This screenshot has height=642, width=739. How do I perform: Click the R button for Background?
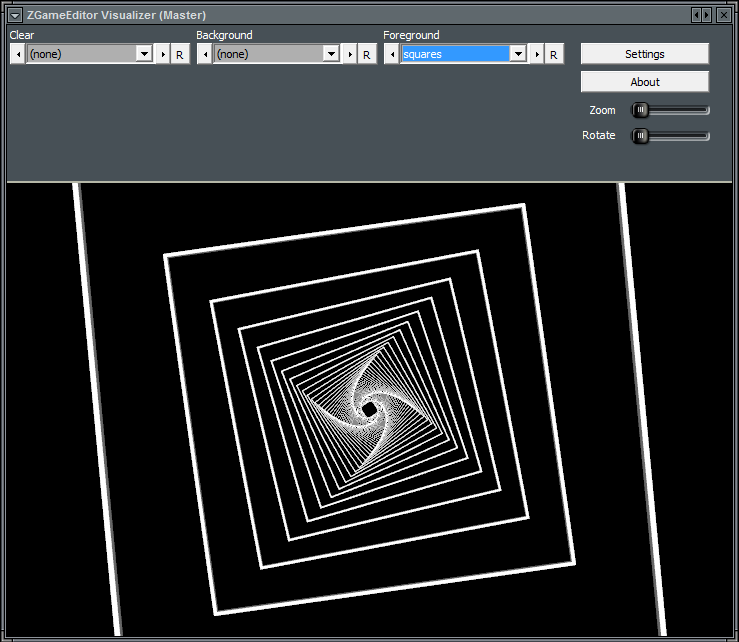(367, 54)
